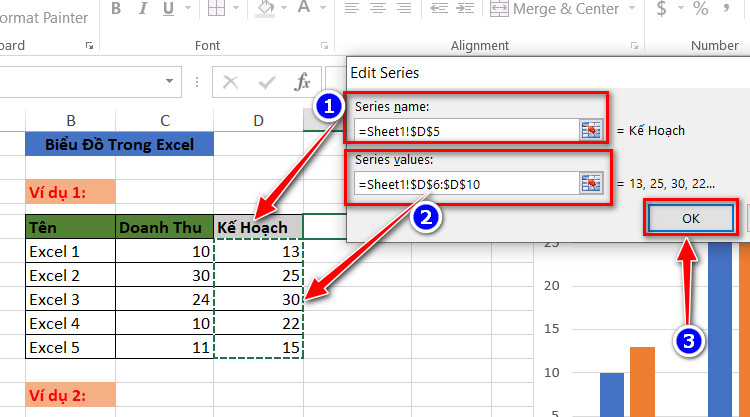Apply Percent Style format
Viewport: 750px width, 417px height.
701,8
